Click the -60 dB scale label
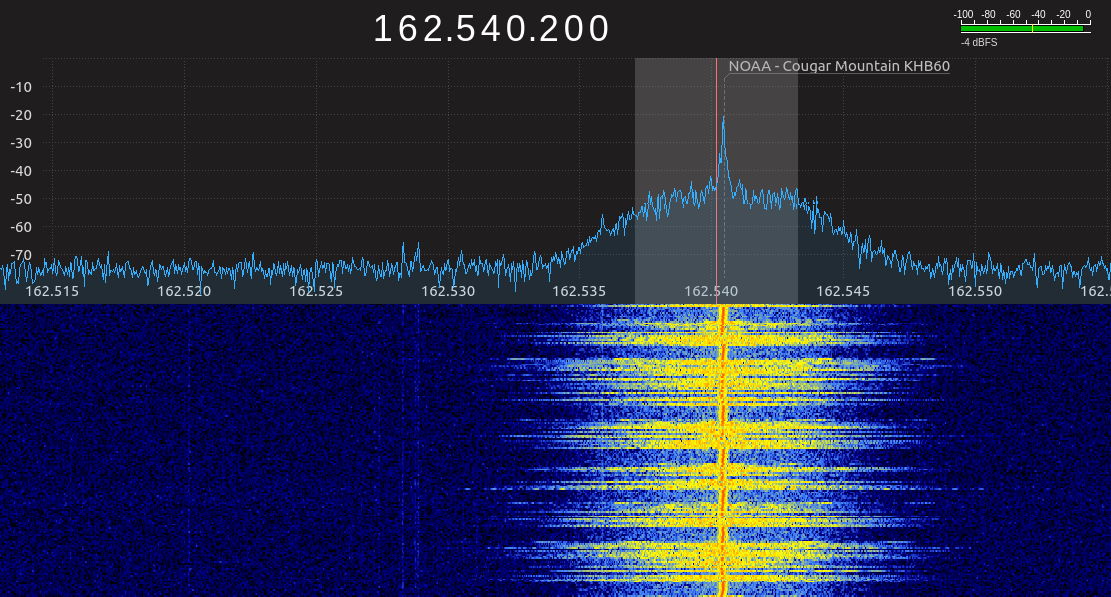Image resolution: width=1111 pixels, height=597 pixels. click(x=21, y=227)
